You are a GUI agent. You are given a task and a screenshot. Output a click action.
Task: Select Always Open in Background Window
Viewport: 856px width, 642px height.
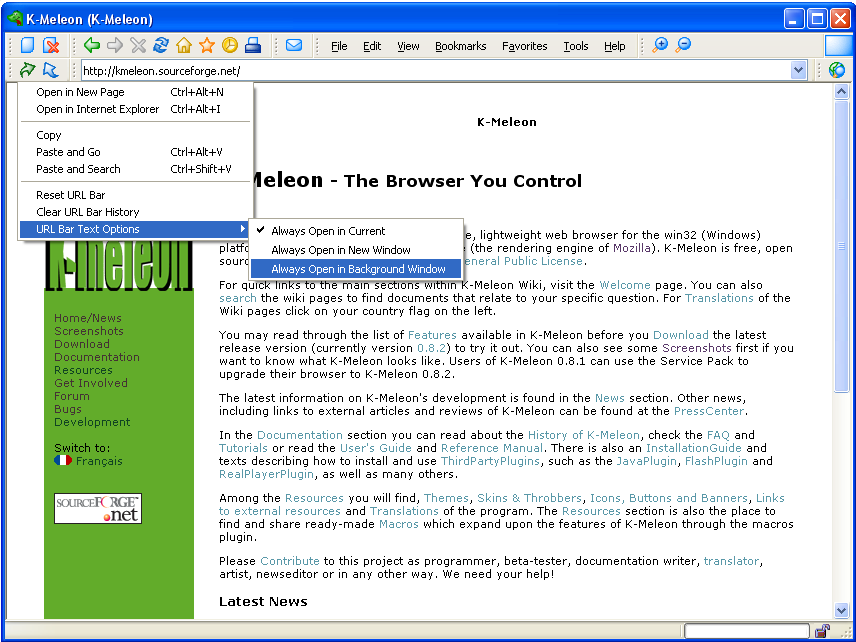(x=358, y=269)
